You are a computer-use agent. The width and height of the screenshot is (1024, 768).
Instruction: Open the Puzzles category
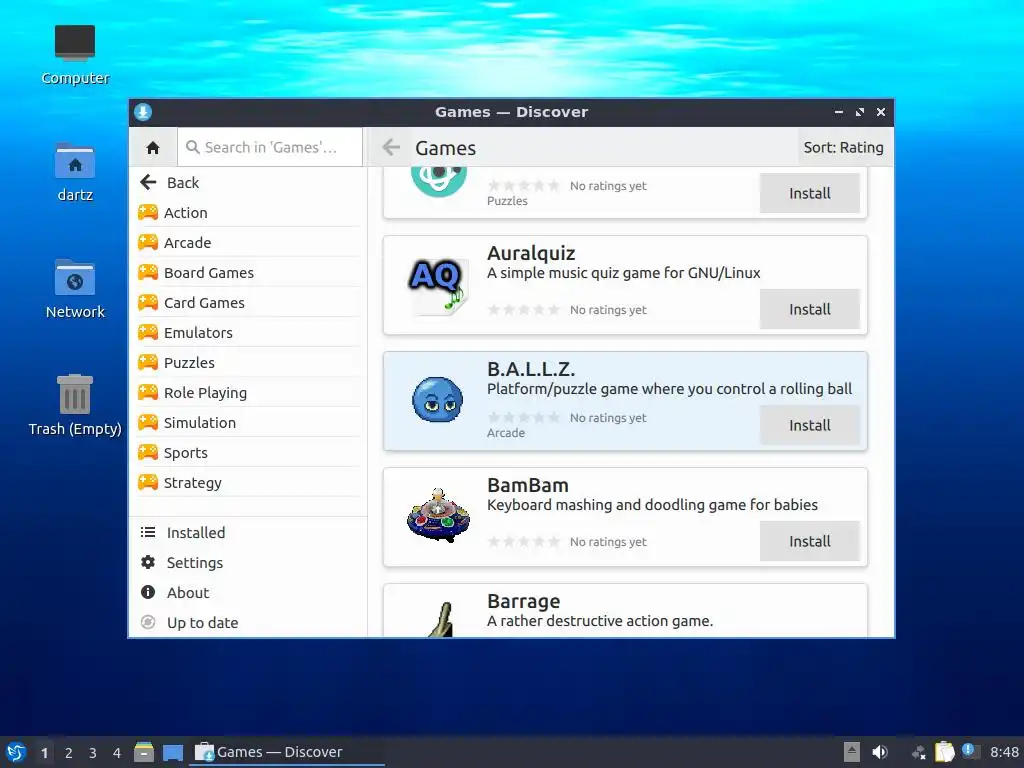tap(248, 362)
